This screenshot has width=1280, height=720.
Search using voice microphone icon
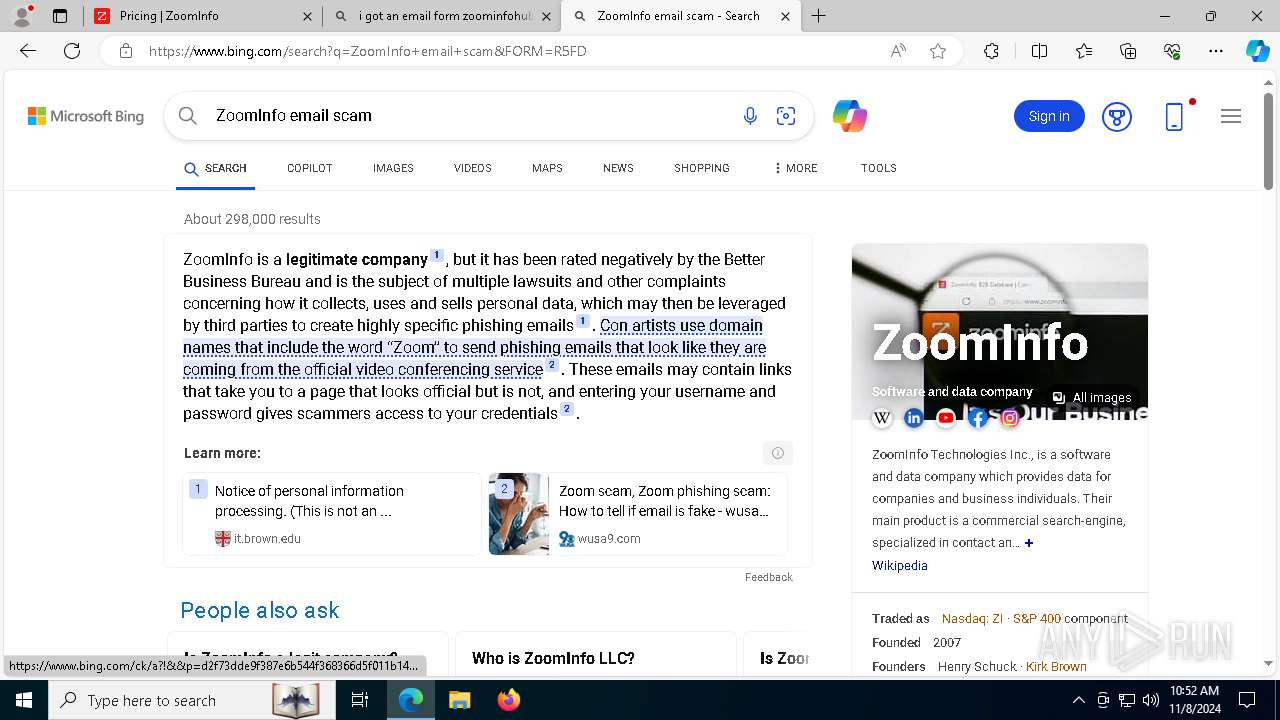pos(750,116)
